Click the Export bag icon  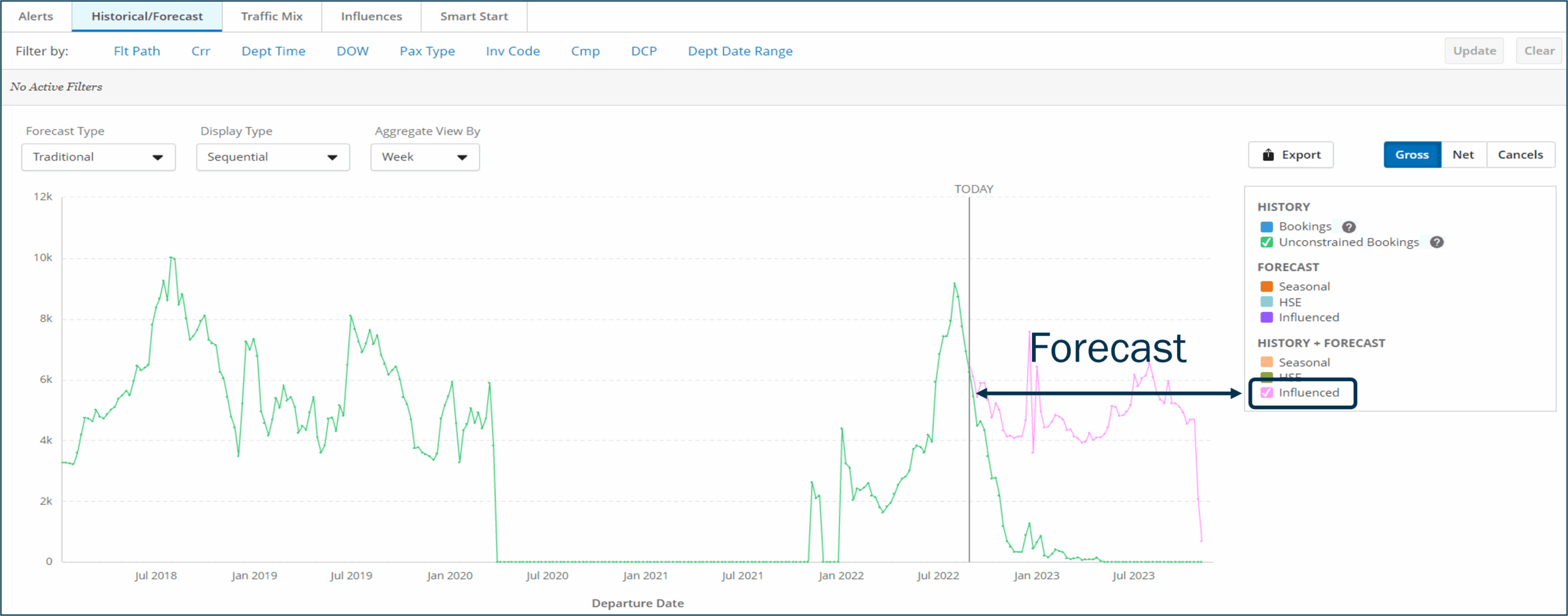(1268, 155)
